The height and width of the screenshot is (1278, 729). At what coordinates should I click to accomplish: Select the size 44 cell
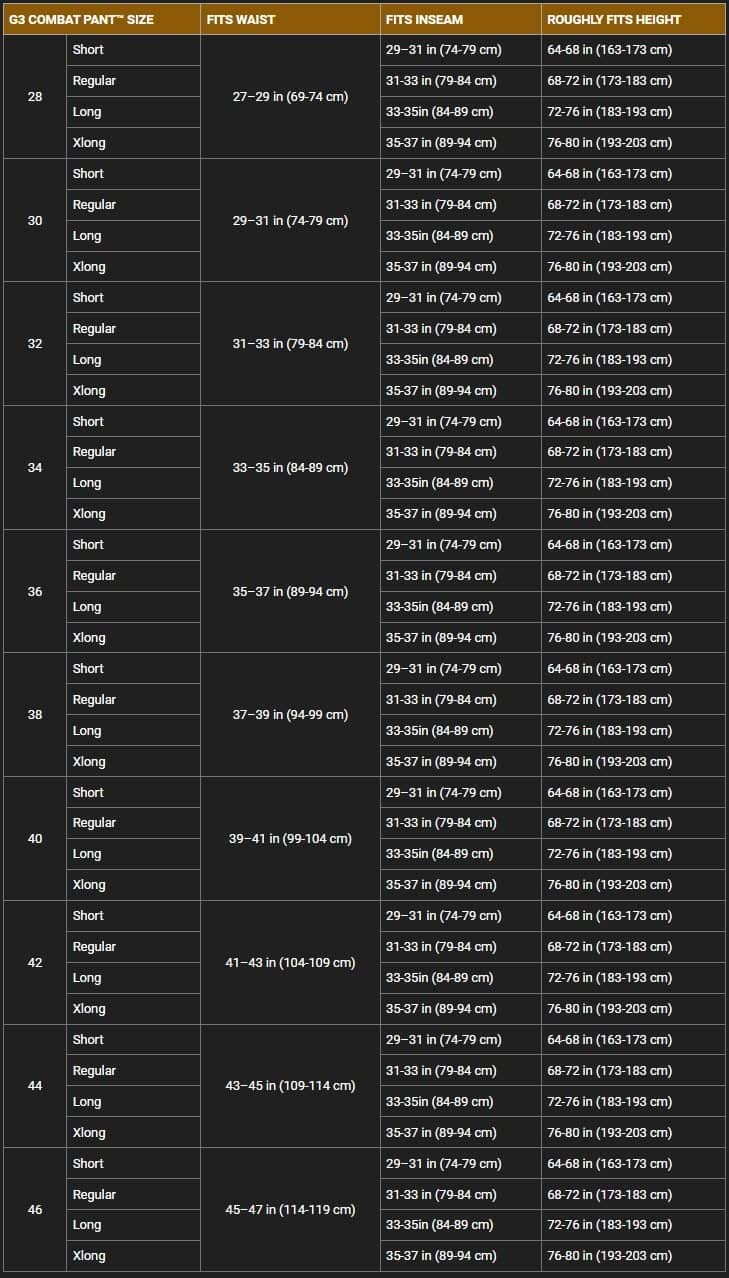(x=35, y=1085)
